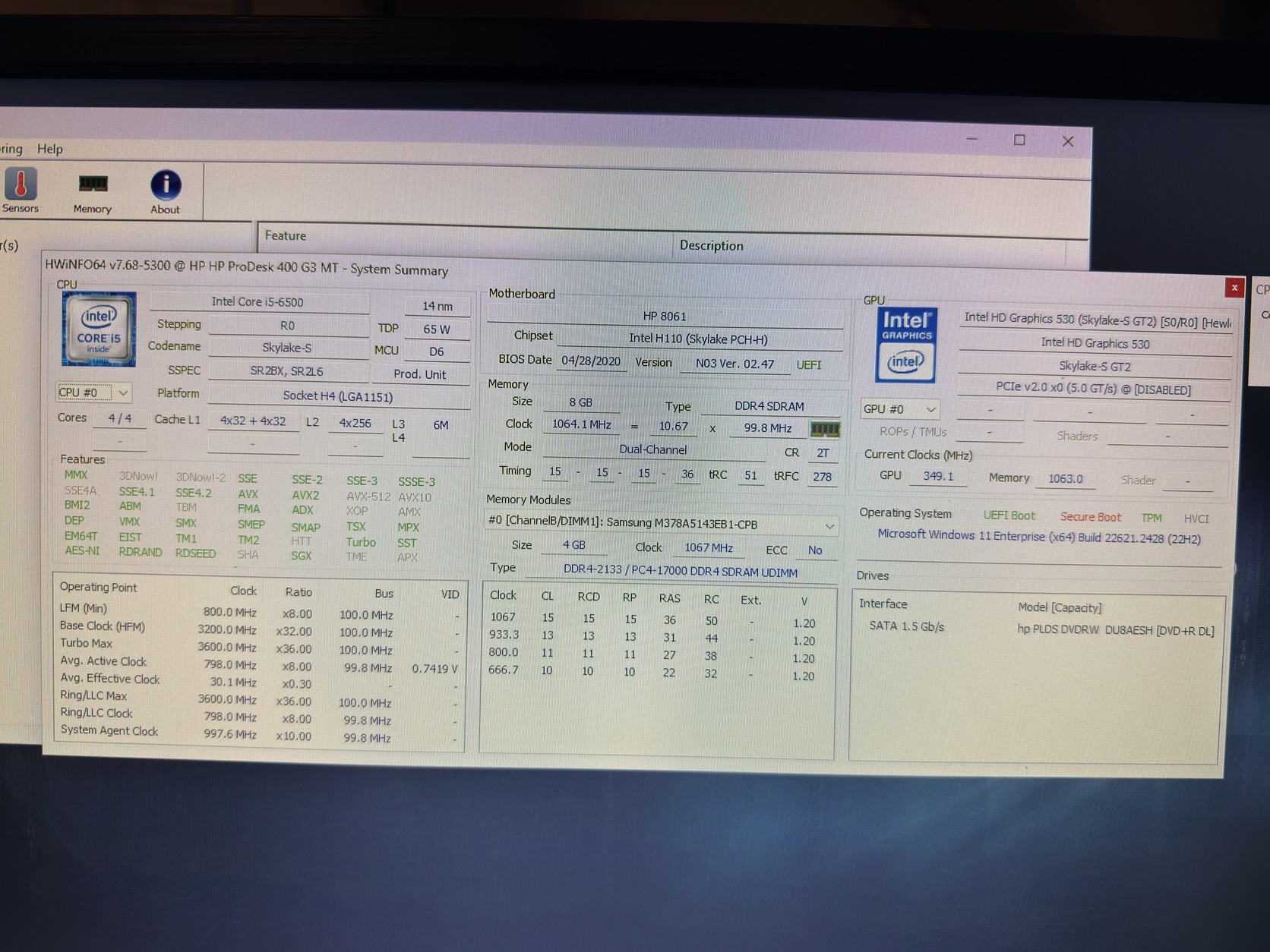1270x952 pixels.
Task: Open the About dialog icon
Action: pos(165,193)
